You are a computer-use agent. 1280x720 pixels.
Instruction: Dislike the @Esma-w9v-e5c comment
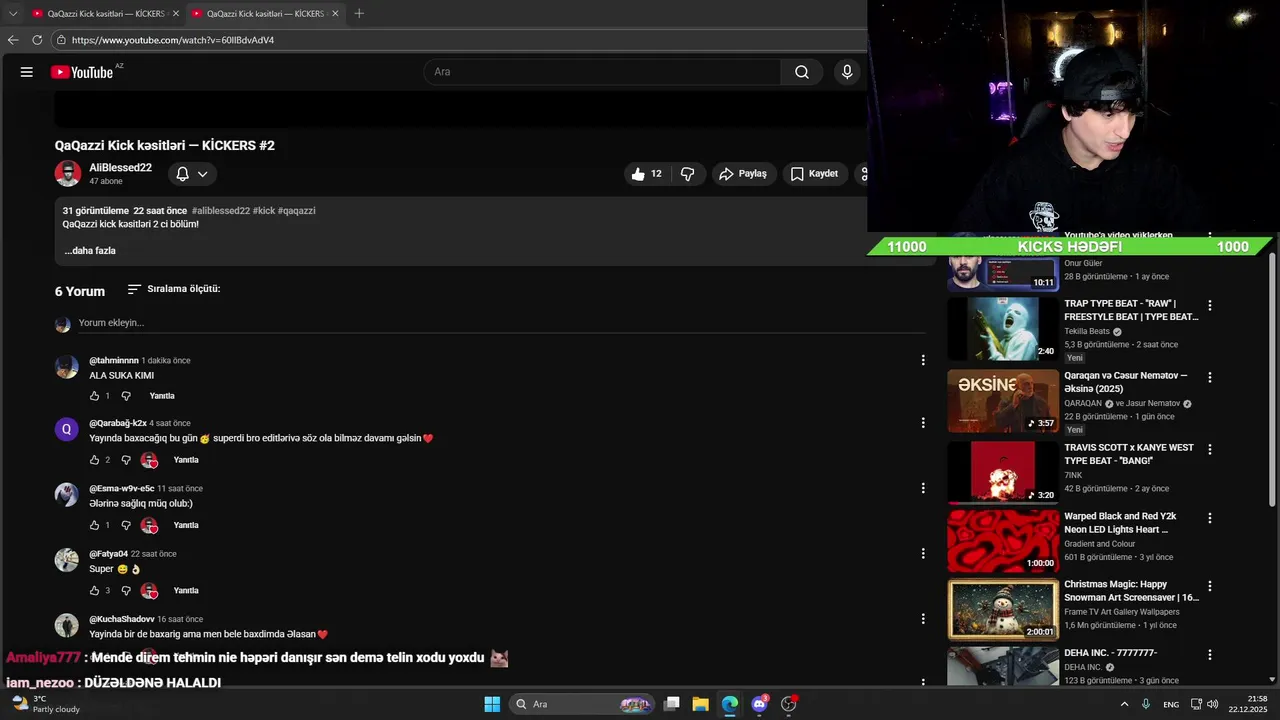pos(126,525)
